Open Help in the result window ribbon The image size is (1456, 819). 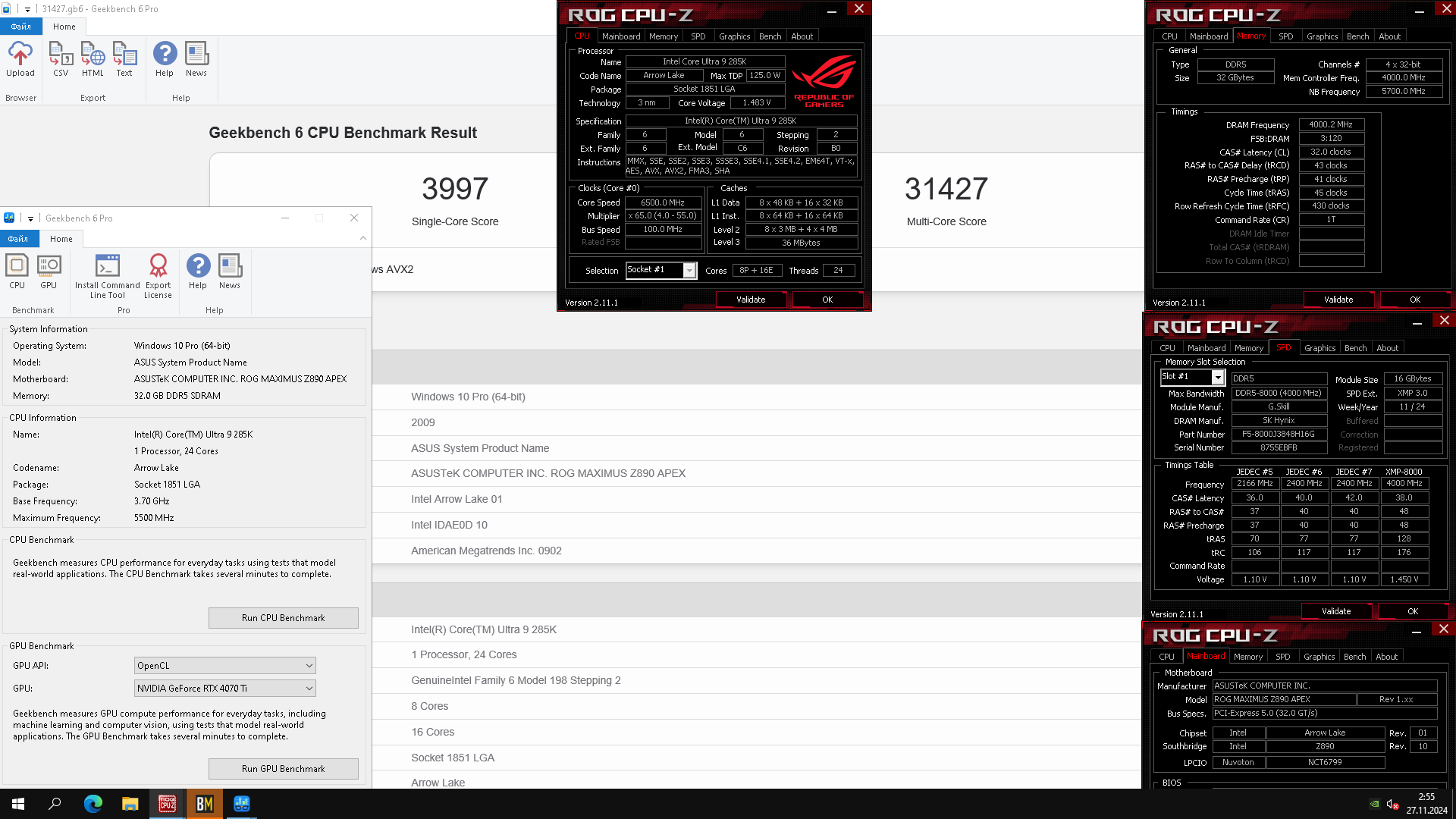165,59
